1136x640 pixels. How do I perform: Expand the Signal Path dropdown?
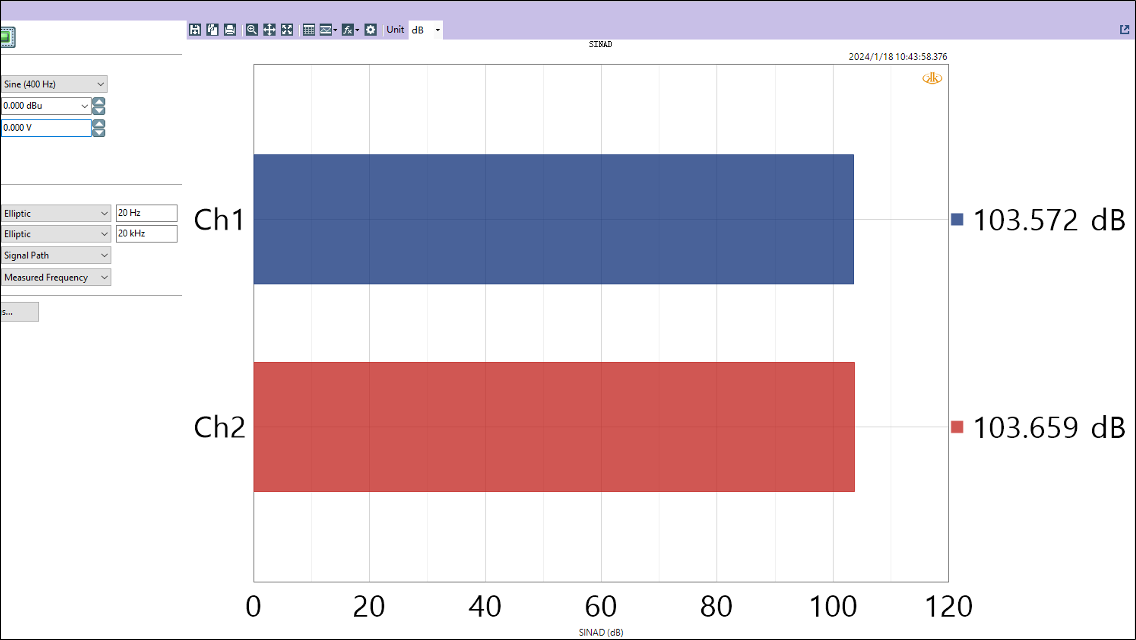pos(55,256)
